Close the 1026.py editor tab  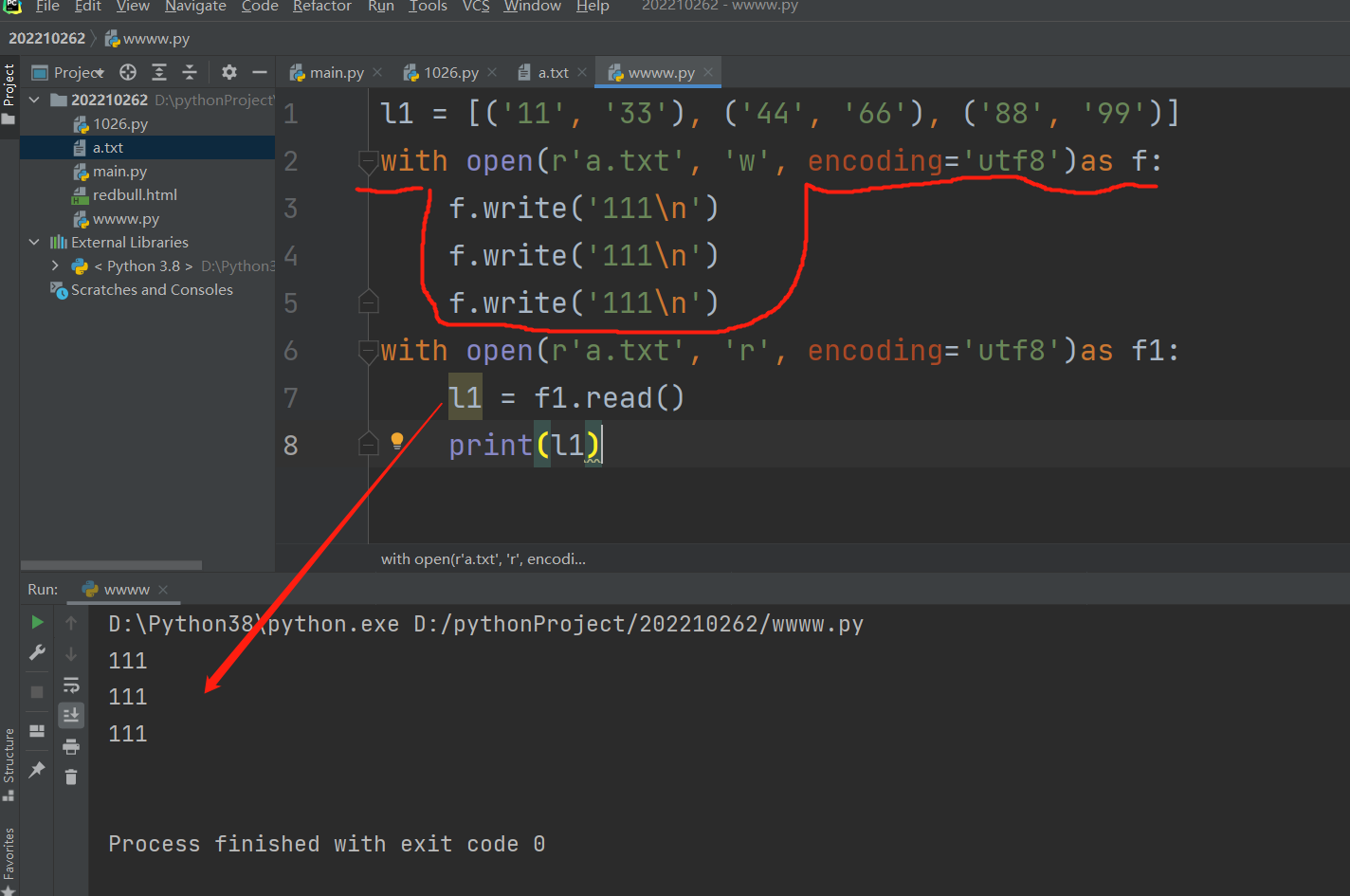coord(492,72)
